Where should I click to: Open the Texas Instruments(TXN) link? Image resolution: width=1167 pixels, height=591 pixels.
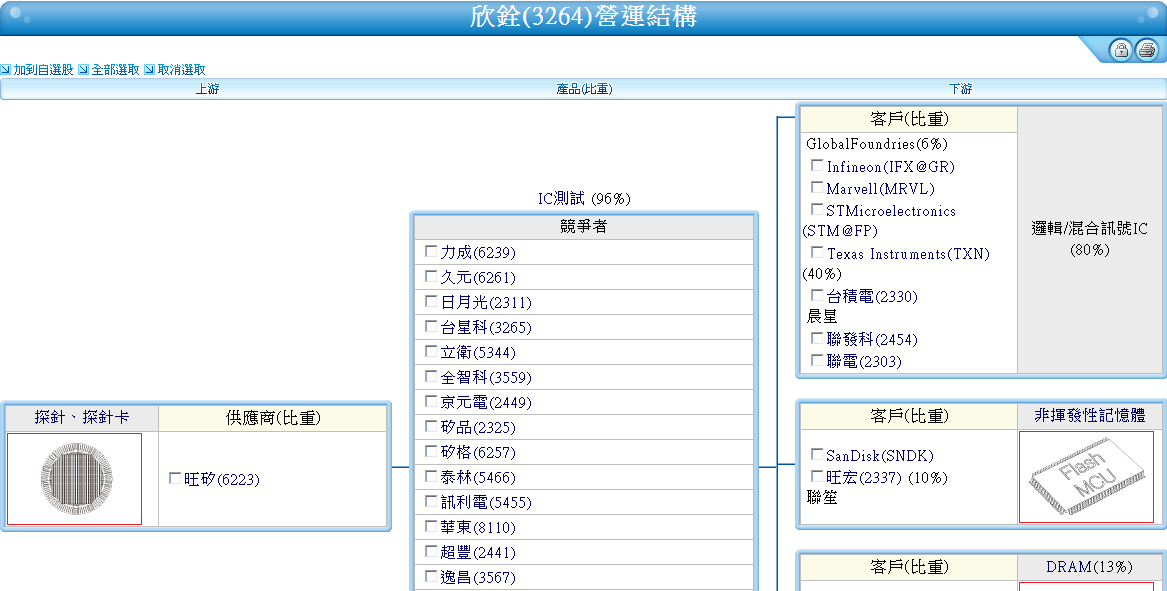[908, 254]
